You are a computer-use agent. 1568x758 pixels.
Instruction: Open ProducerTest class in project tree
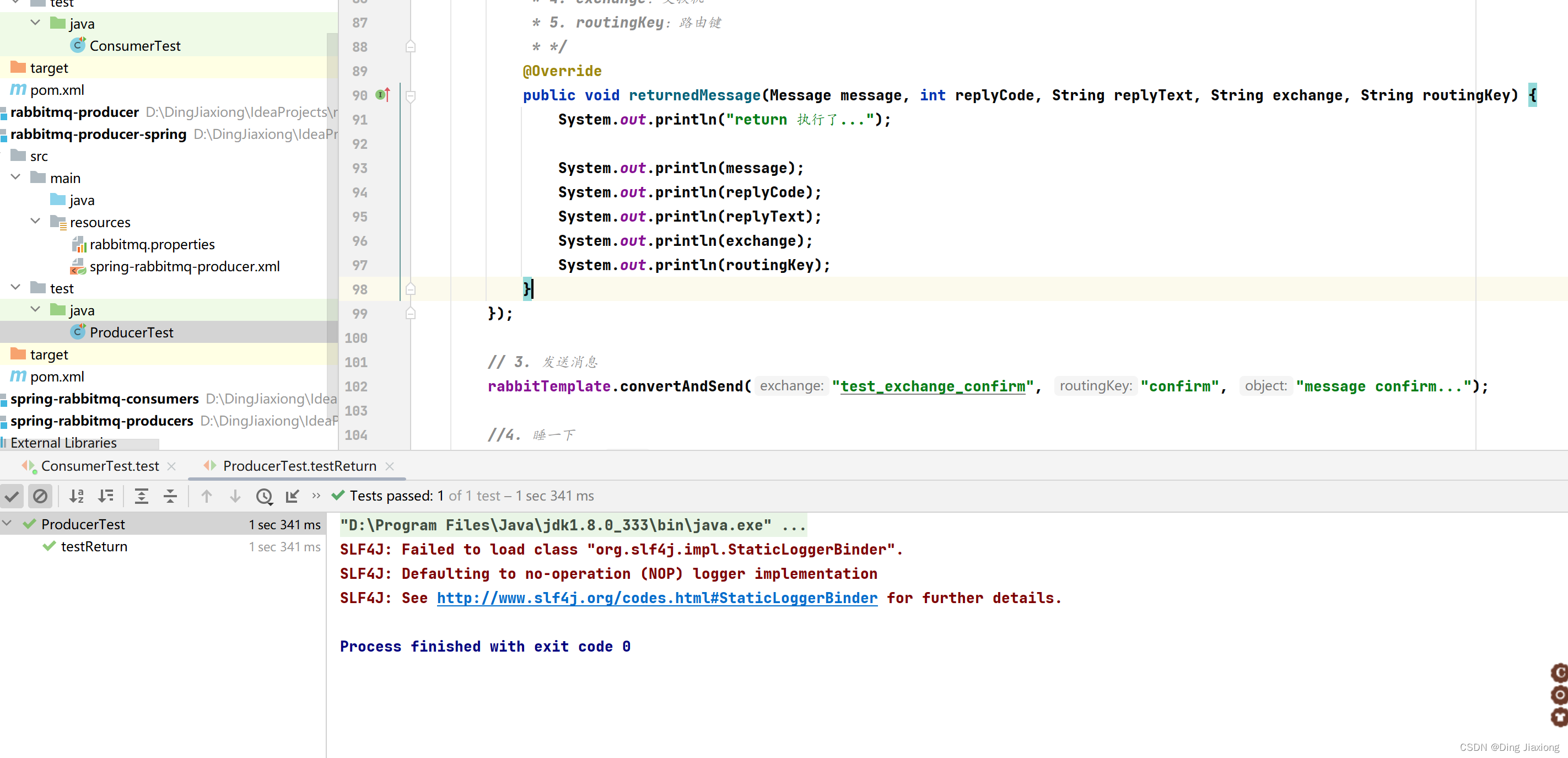[x=132, y=332]
